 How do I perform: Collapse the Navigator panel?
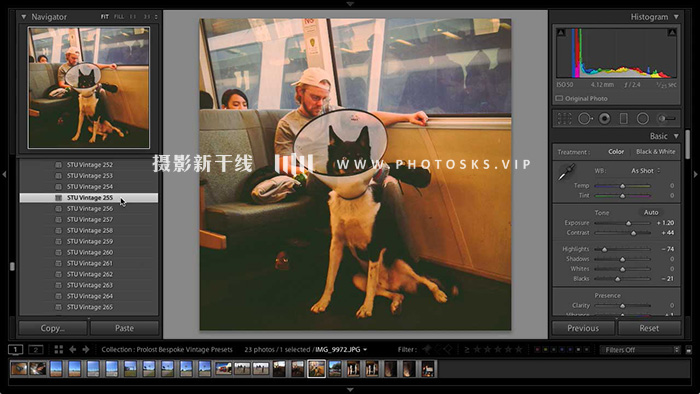24,17
